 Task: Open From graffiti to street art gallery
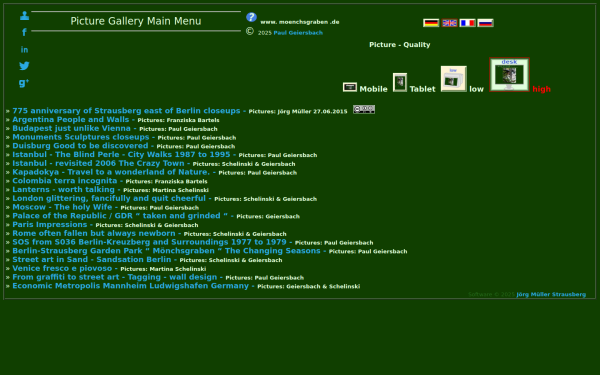115,277
